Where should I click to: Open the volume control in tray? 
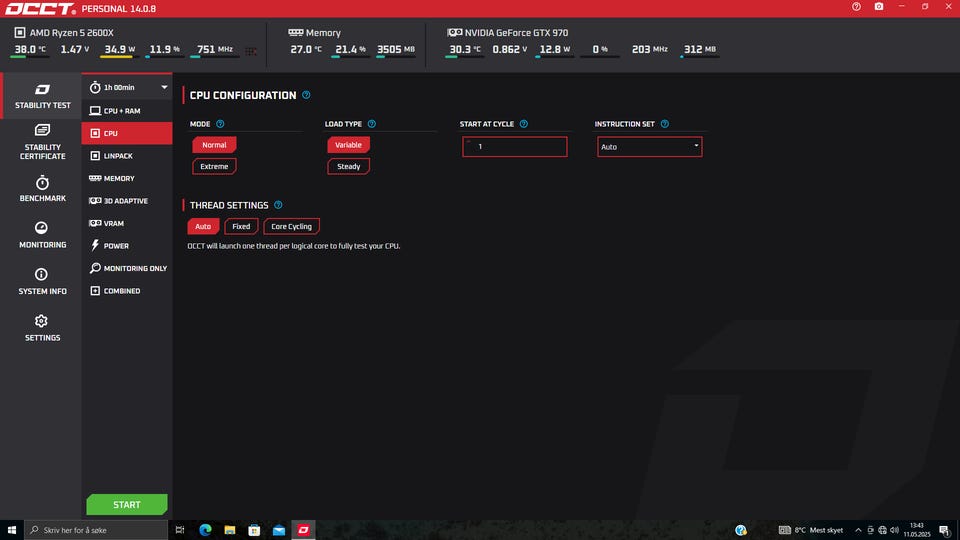[x=894, y=530]
